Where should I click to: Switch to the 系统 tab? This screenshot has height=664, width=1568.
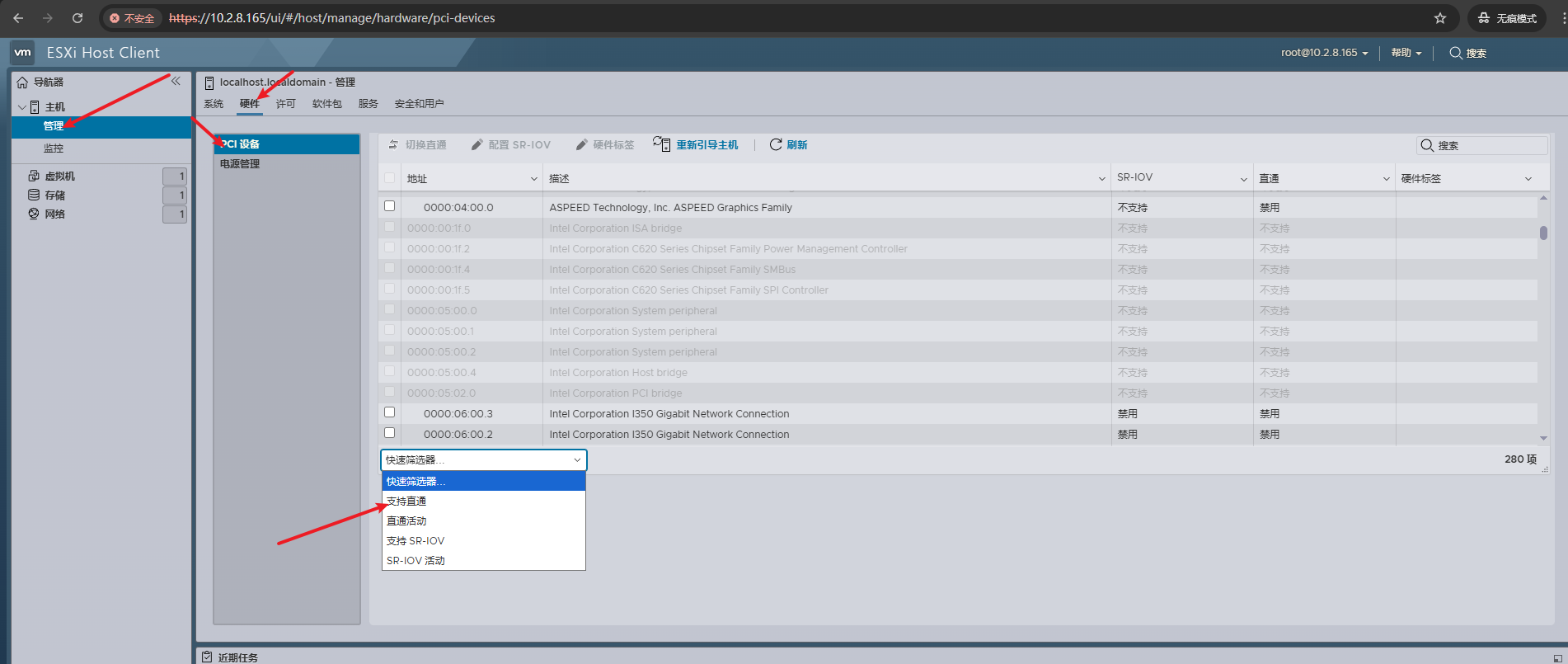coord(214,104)
